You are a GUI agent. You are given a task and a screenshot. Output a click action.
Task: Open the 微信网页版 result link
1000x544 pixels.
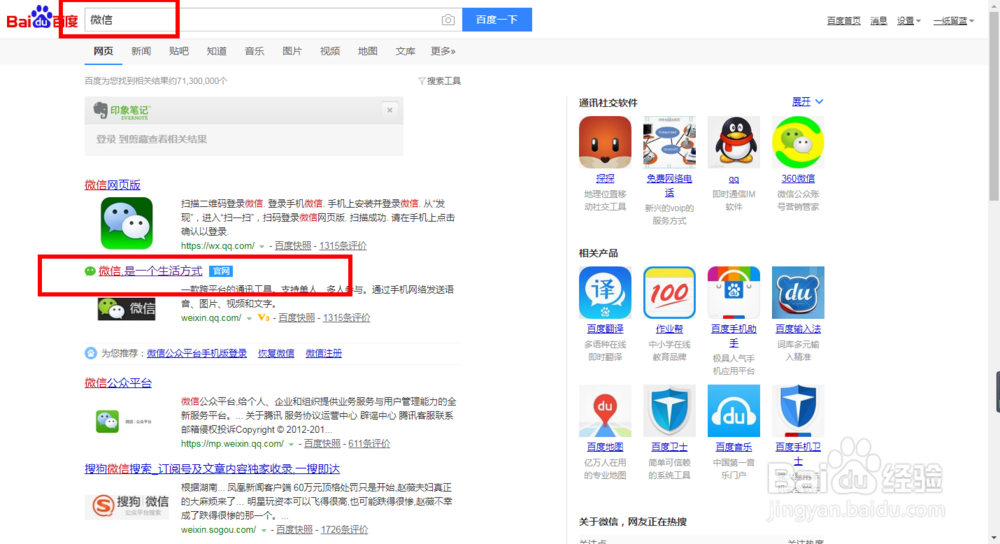click(112, 185)
